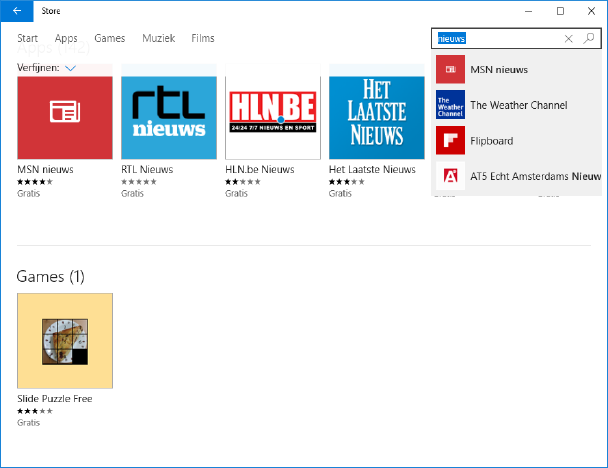Click the star rating under RTL Nieuws
608x468 pixels.
click(139, 182)
